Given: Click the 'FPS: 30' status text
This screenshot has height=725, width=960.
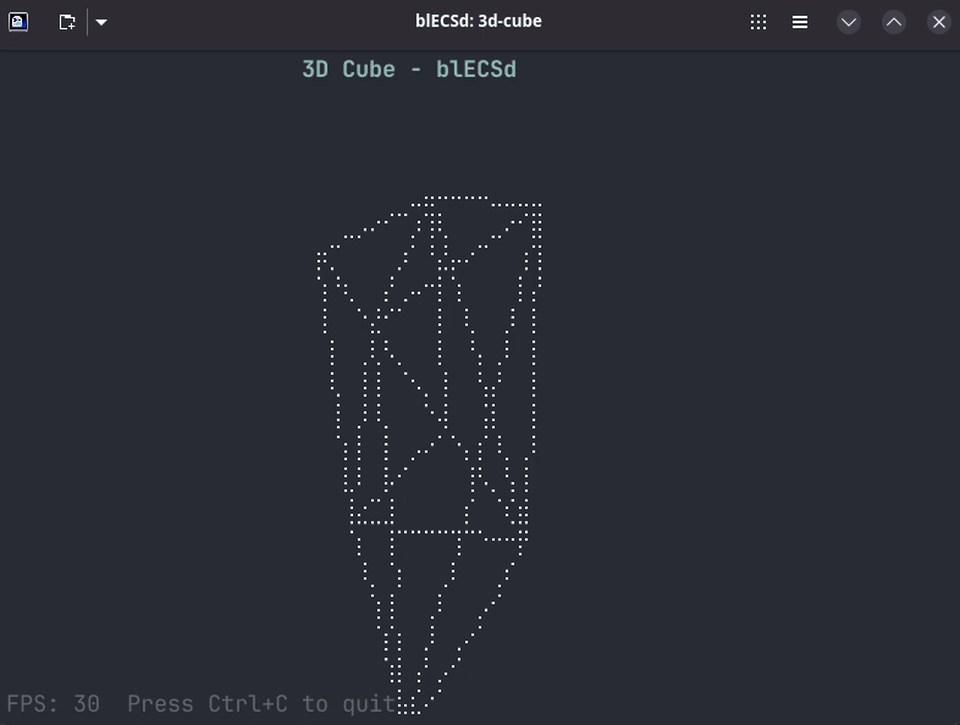Looking at the screenshot, I should click(53, 704).
